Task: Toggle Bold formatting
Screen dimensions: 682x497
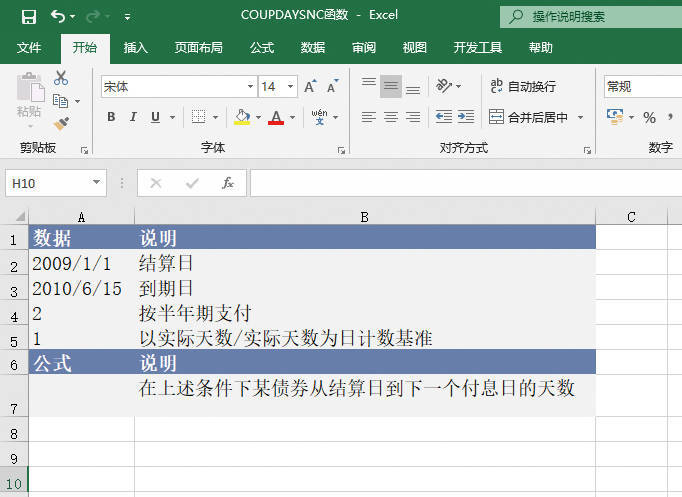Action: pyautogui.click(x=111, y=117)
